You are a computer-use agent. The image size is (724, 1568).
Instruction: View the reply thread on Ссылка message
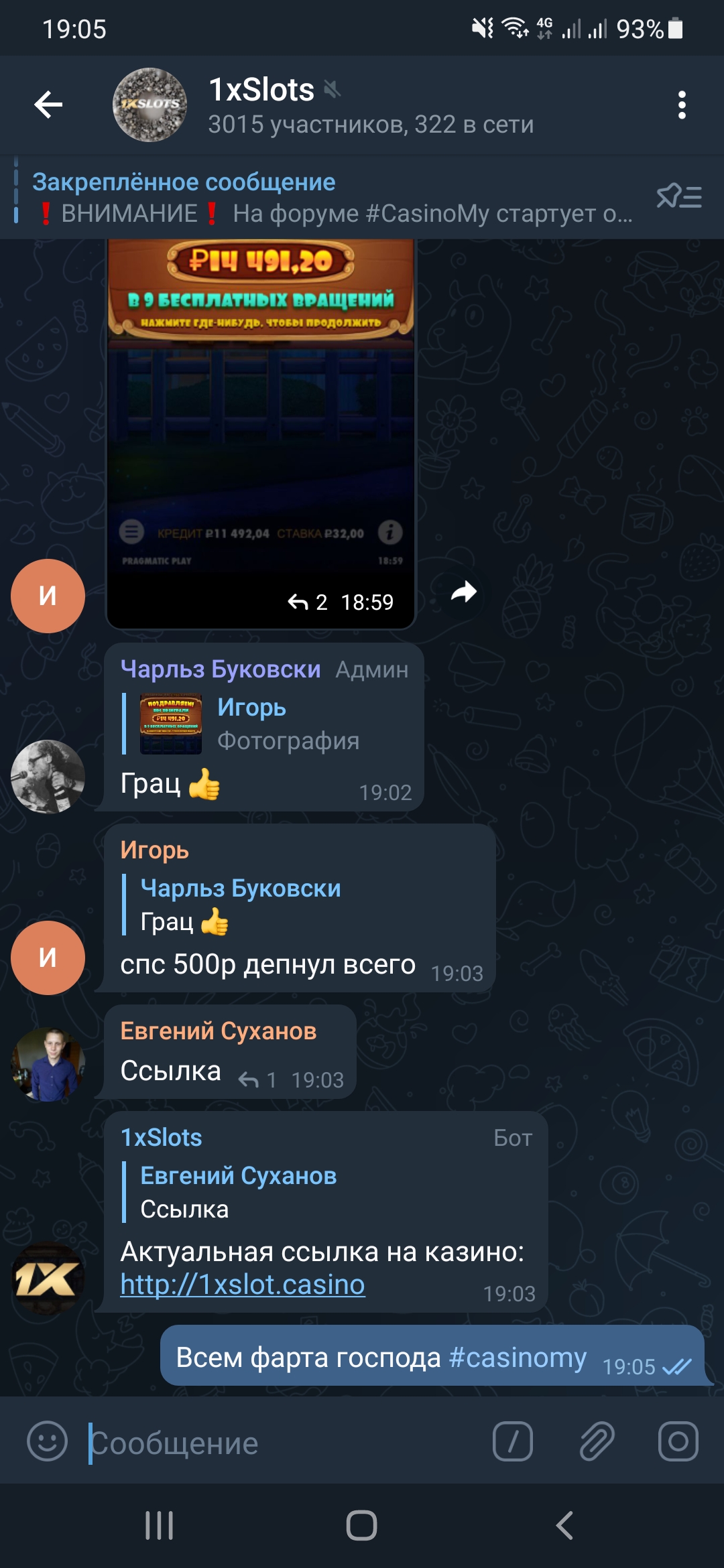coord(258,1080)
